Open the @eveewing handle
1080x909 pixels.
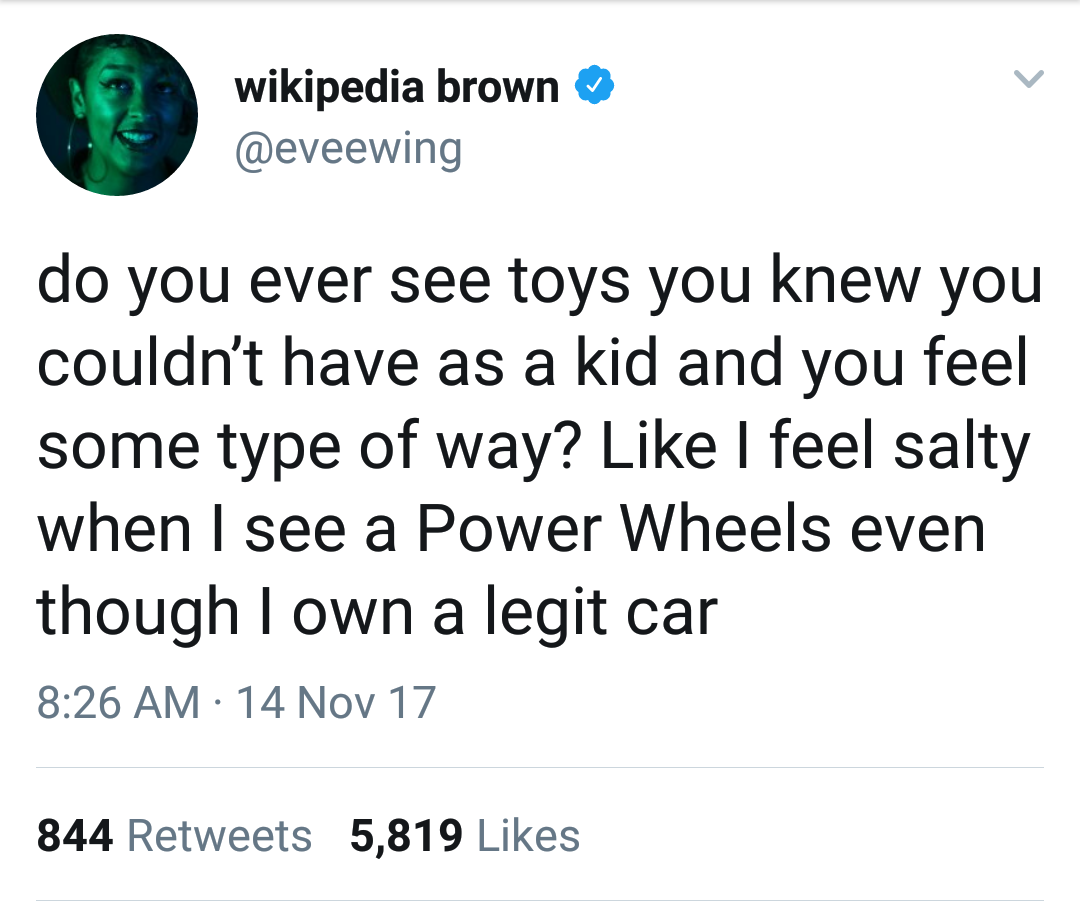click(x=349, y=148)
